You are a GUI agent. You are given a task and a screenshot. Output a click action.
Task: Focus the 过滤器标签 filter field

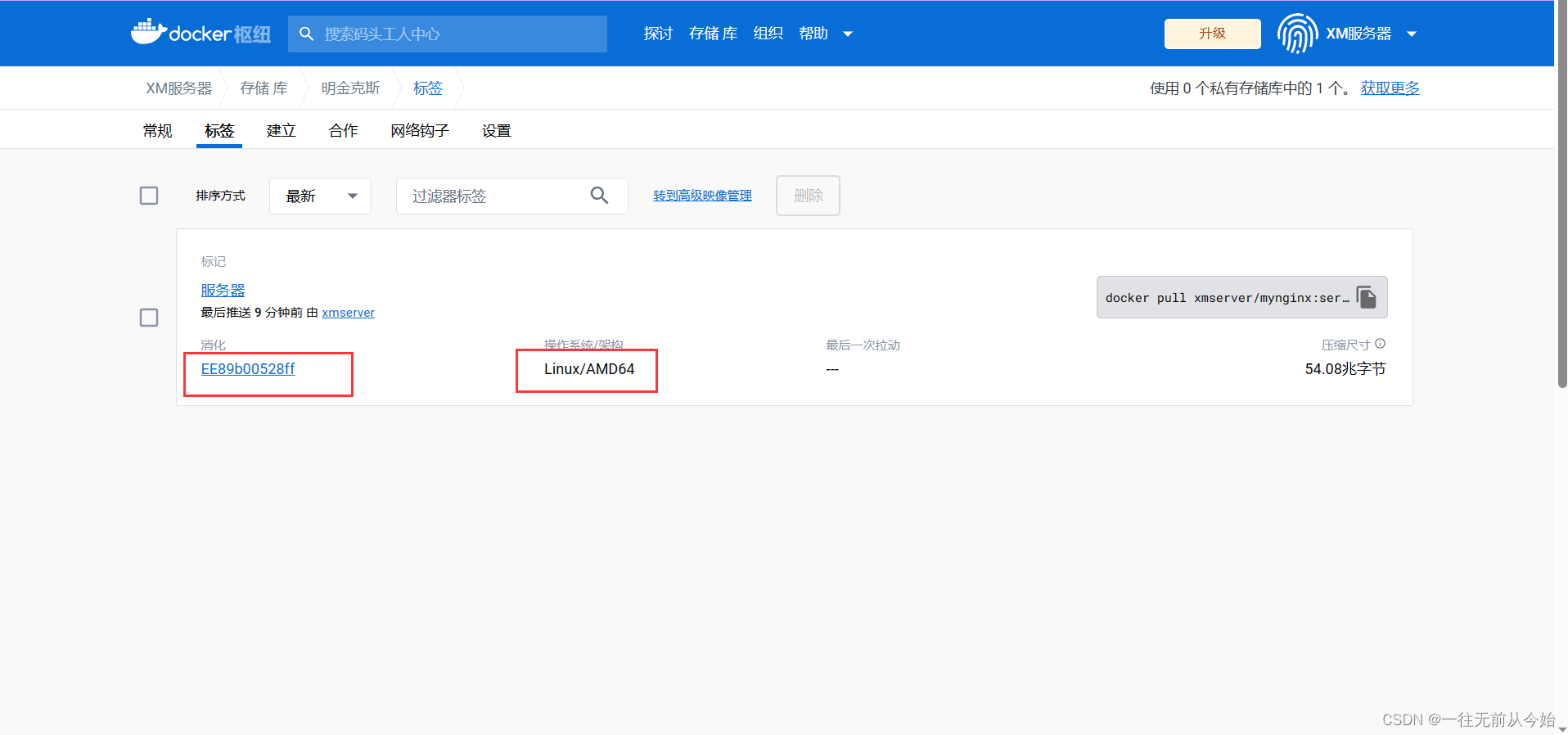point(512,196)
